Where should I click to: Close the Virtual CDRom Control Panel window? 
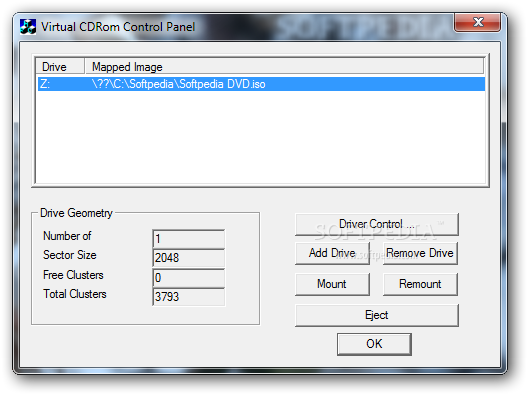click(x=477, y=22)
